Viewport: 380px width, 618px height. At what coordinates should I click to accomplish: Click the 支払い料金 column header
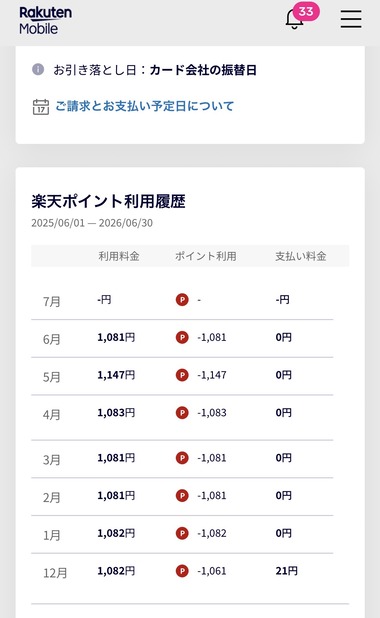point(301,256)
